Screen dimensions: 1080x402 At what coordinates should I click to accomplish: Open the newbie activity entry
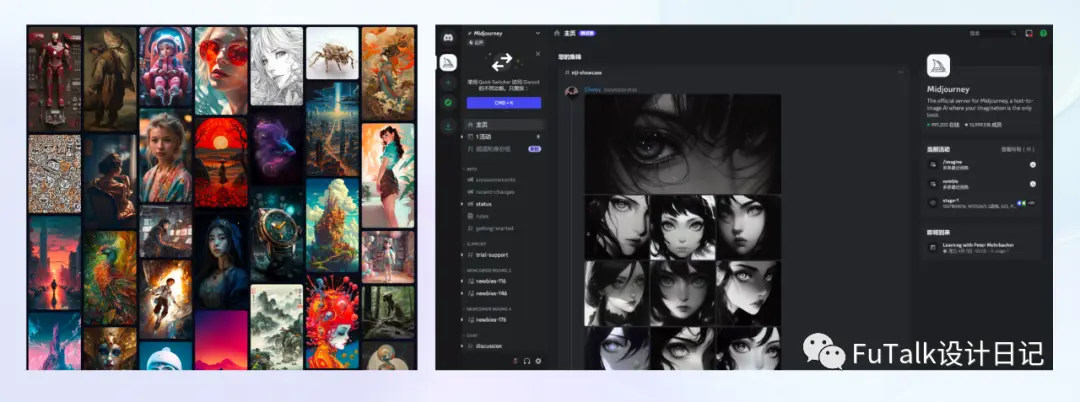point(982,184)
